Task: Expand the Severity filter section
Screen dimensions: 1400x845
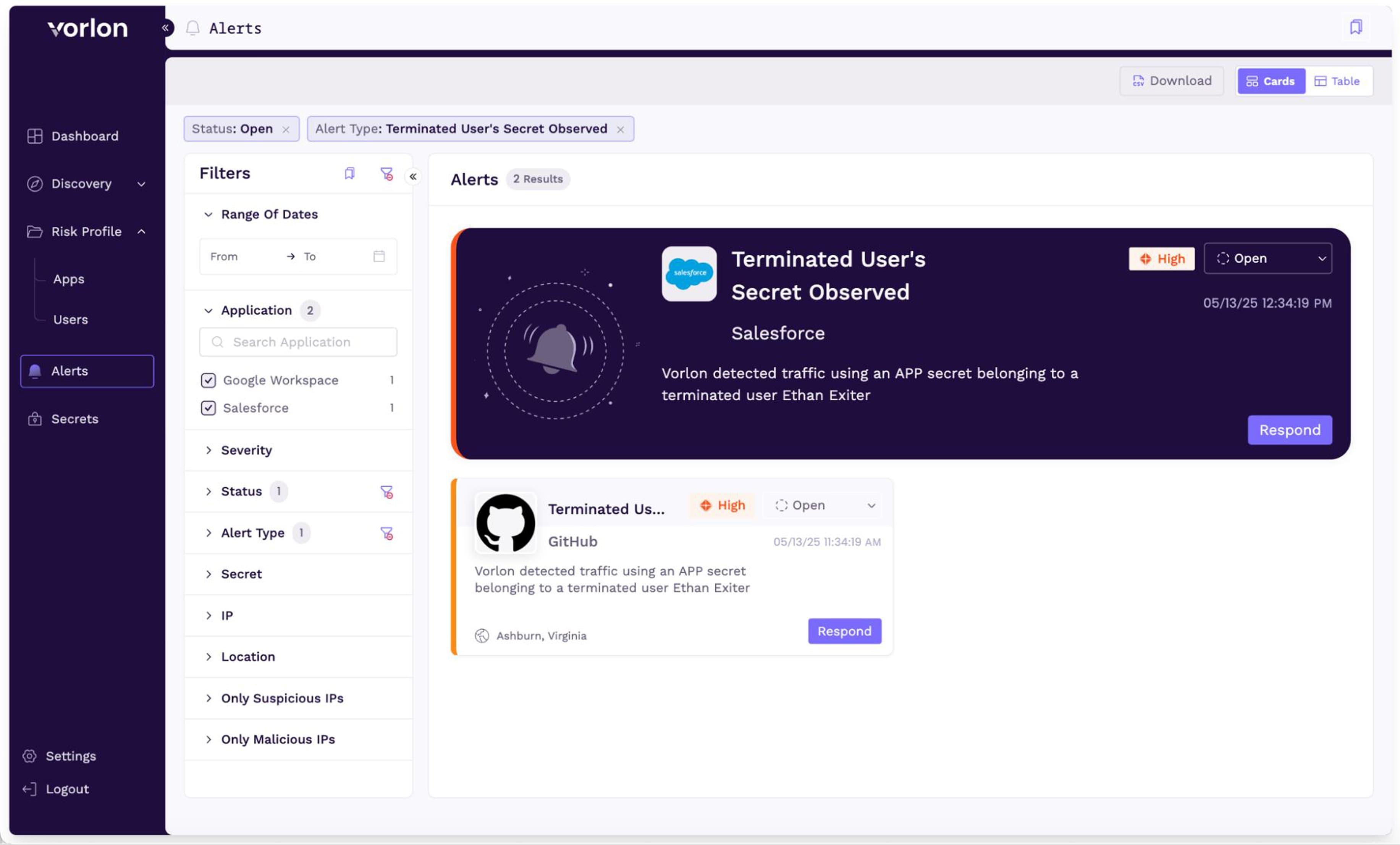Action: (246, 450)
